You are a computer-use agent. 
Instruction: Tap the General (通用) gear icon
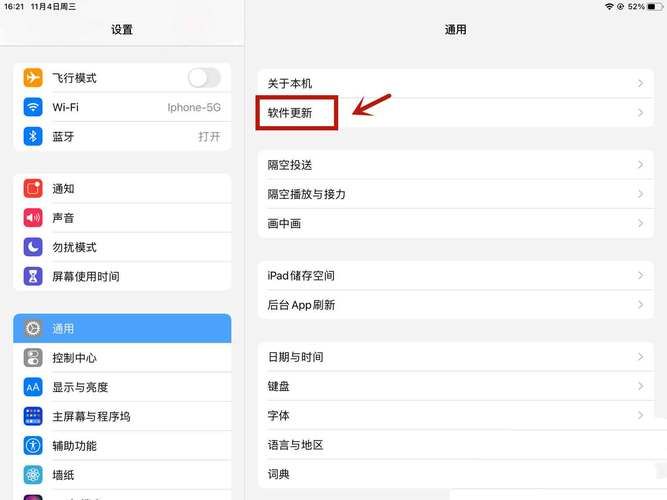tap(33, 329)
